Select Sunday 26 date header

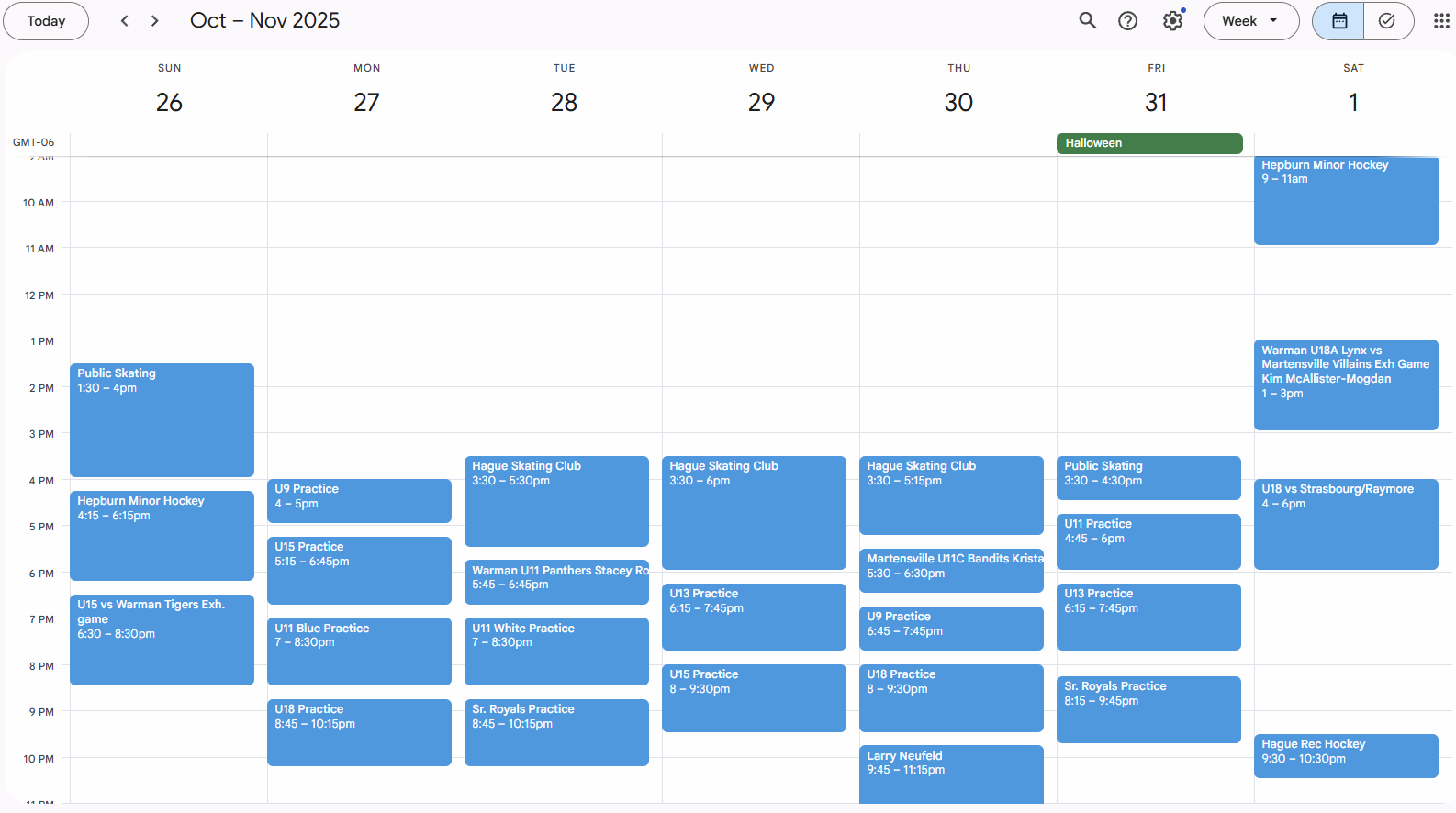pyautogui.click(x=169, y=102)
